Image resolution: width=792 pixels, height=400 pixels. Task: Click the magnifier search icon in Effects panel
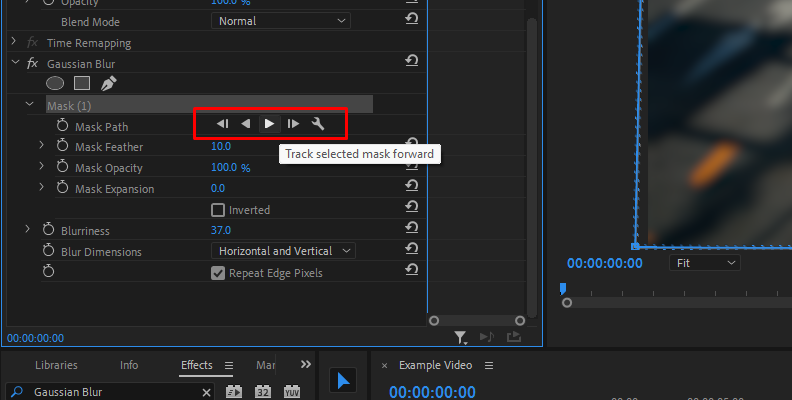[17, 392]
